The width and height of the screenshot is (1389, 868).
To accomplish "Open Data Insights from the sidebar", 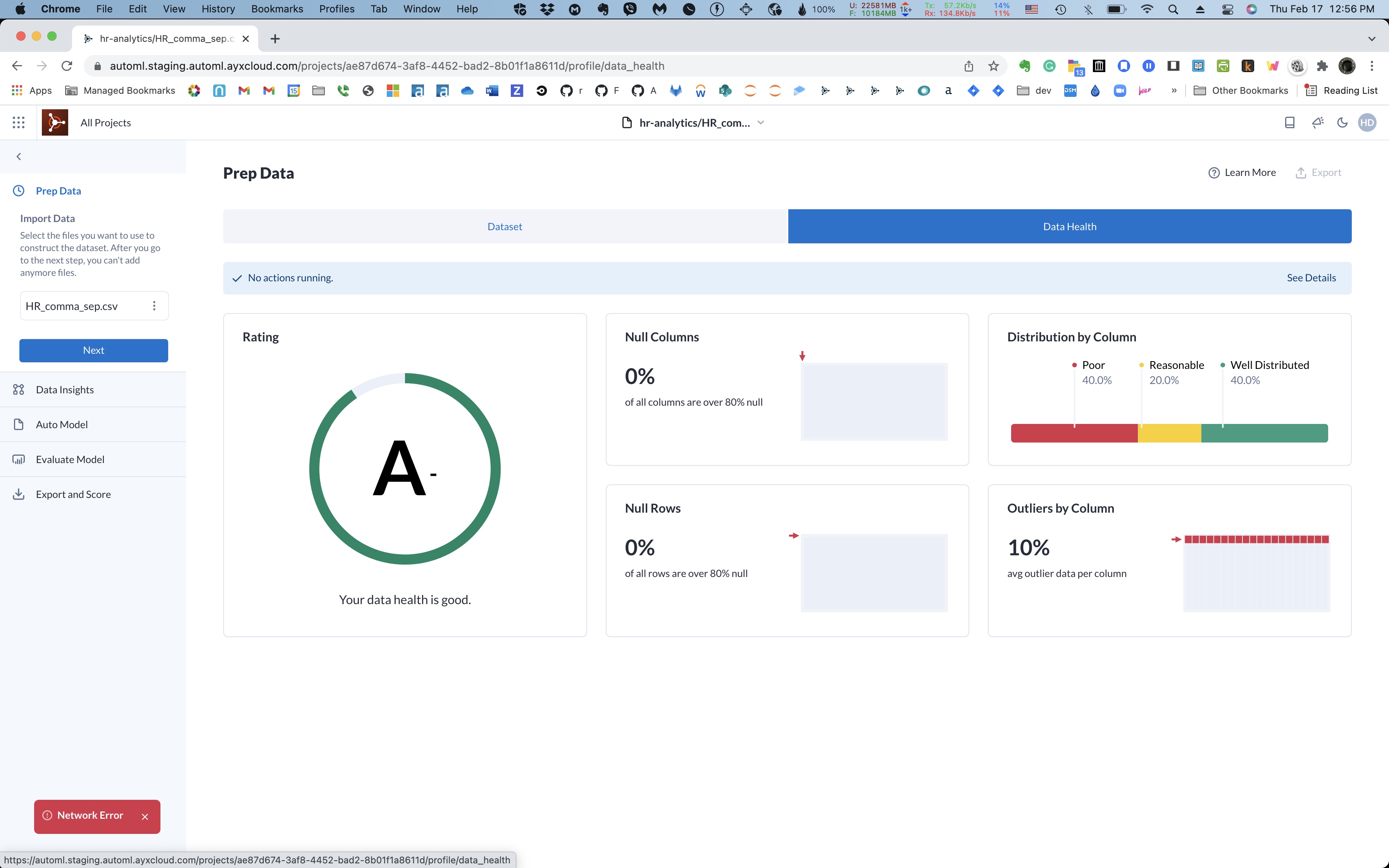I will (x=64, y=389).
